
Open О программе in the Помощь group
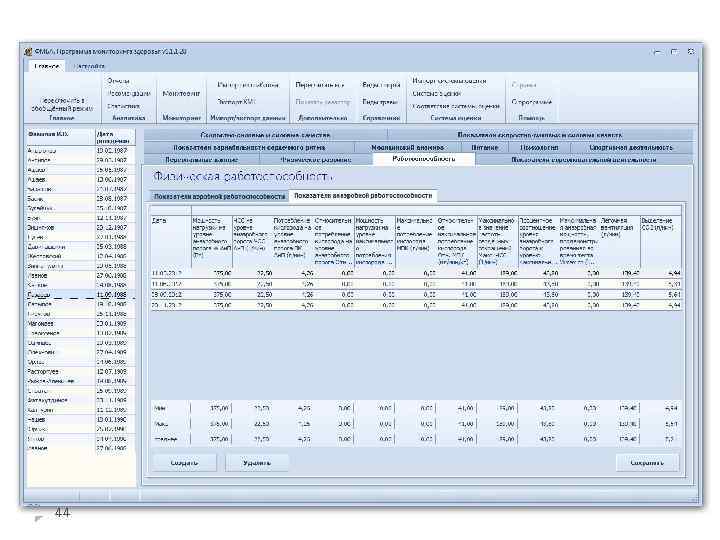click(x=531, y=102)
